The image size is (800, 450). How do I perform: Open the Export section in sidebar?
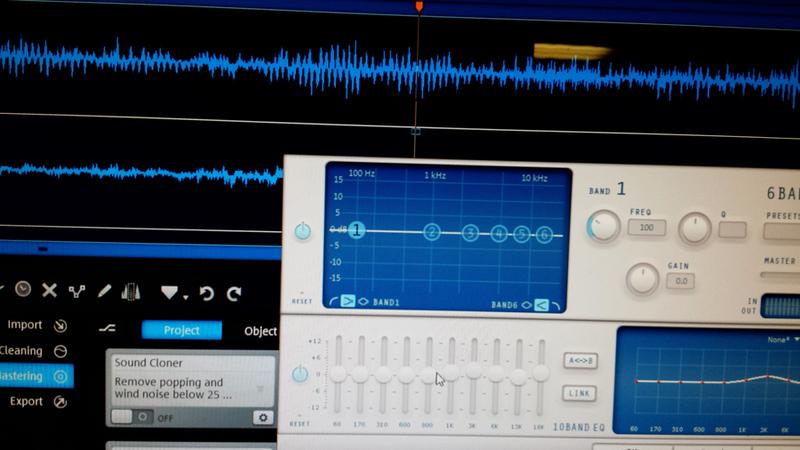pos(26,402)
